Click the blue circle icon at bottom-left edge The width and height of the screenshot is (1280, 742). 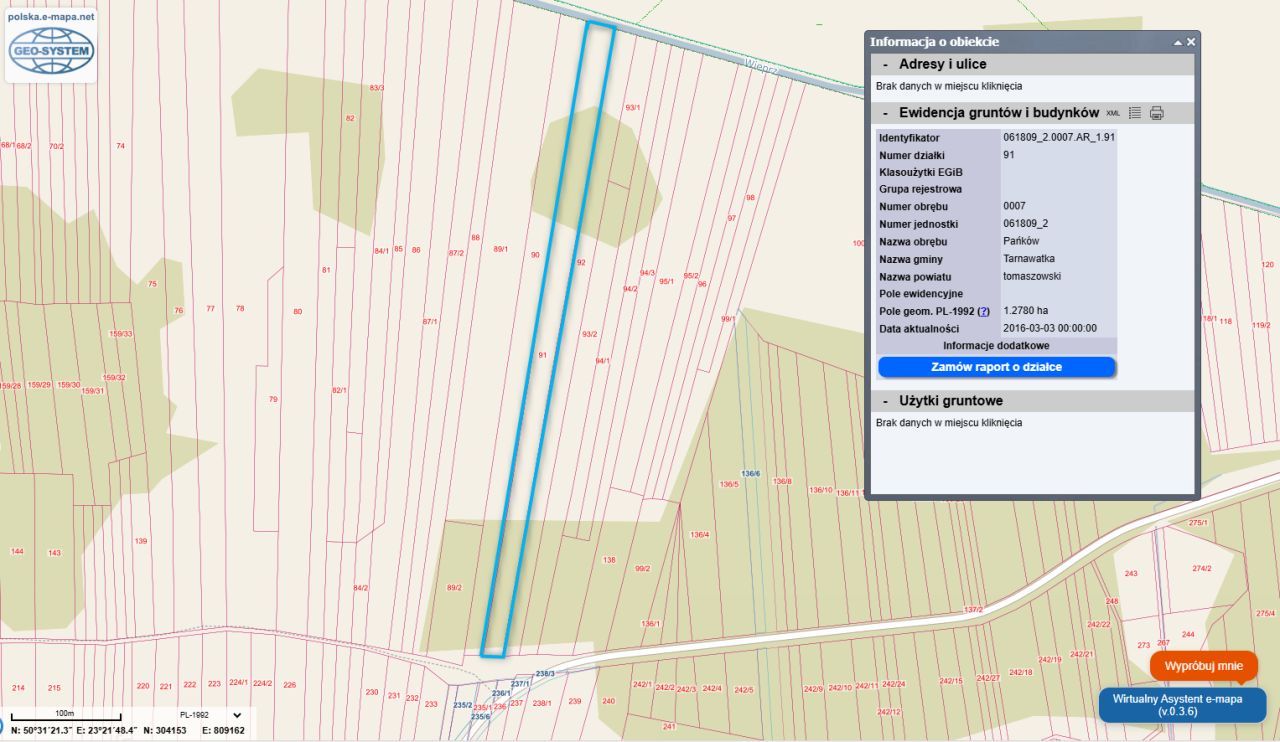(2, 725)
